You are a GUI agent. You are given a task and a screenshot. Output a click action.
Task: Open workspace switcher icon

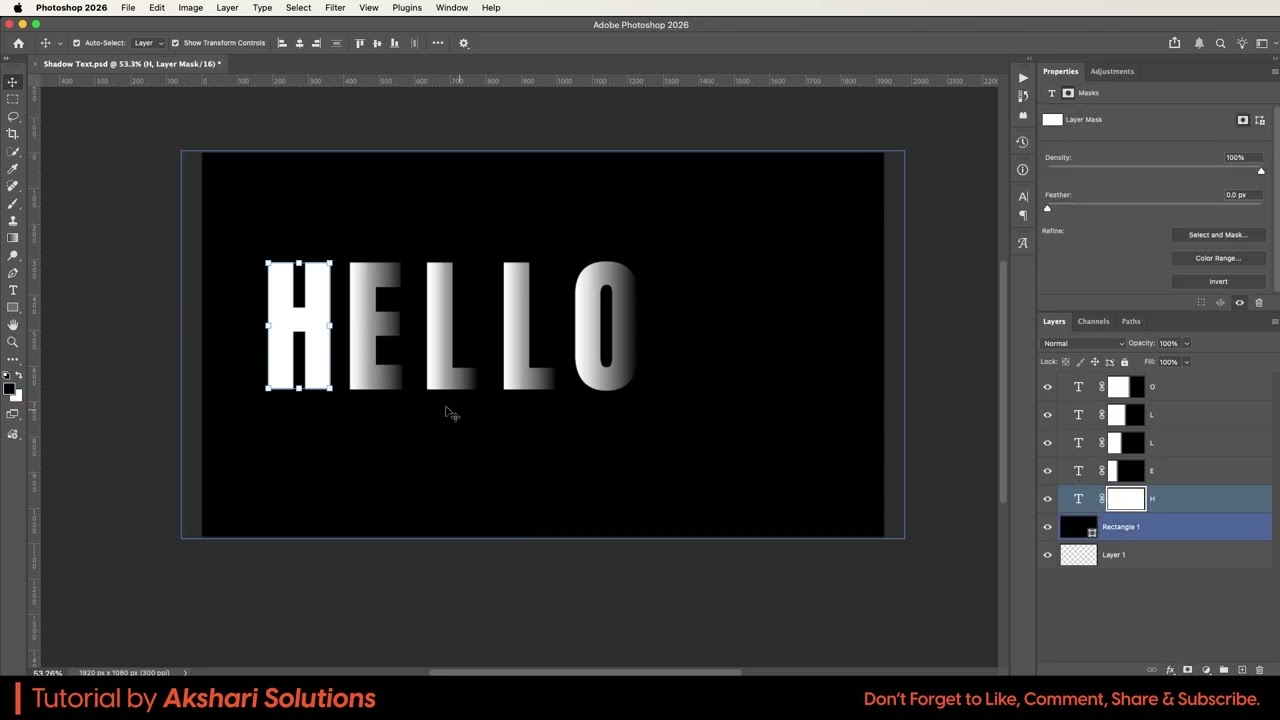pyautogui.click(x=1262, y=43)
